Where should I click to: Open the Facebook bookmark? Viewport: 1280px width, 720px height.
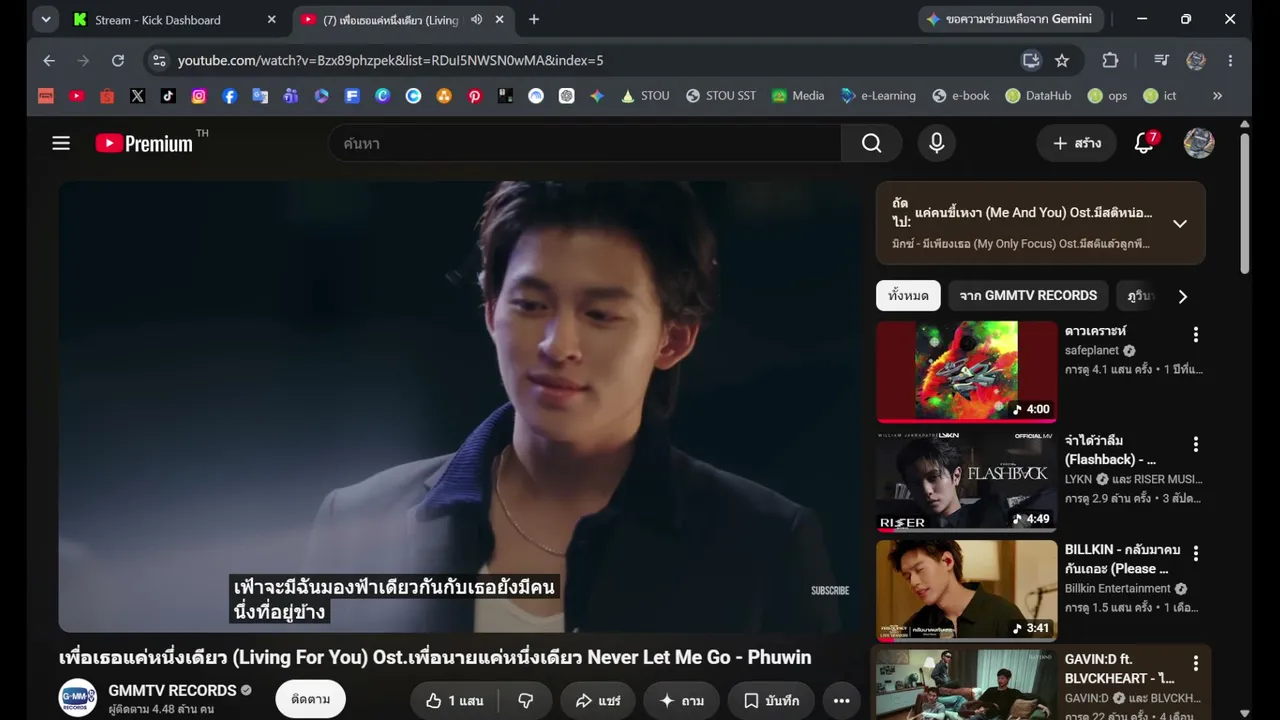point(230,96)
